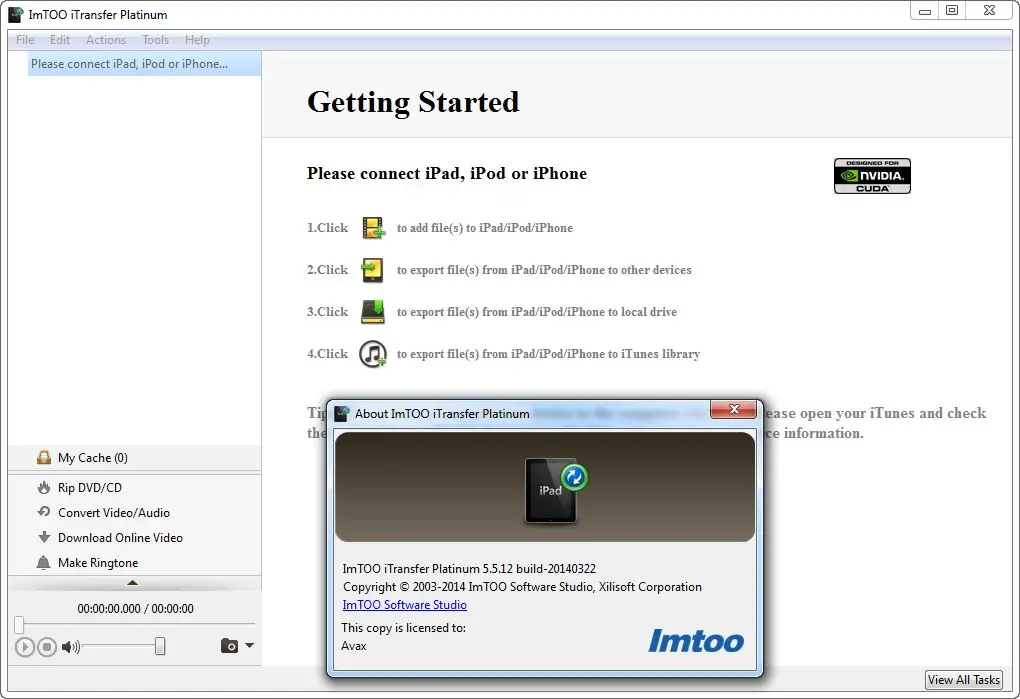
Task: Click the camera snapshot icon
Action: 229,646
